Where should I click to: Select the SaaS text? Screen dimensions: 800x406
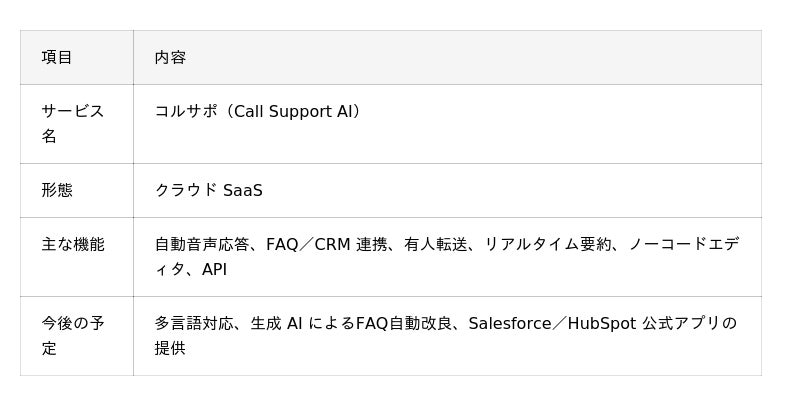(236, 190)
